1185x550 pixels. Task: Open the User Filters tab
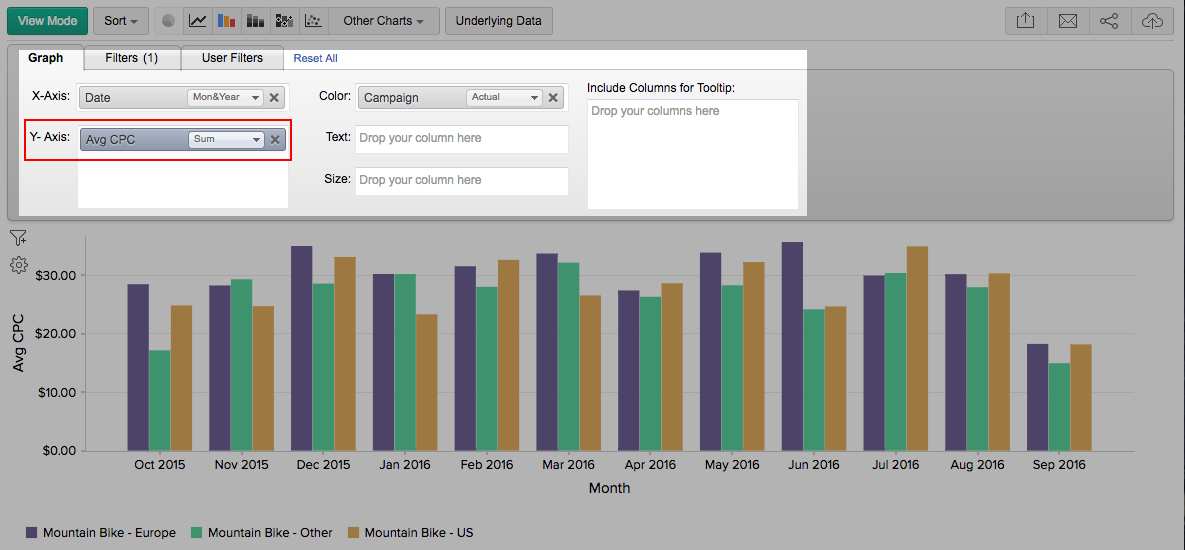[232, 58]
